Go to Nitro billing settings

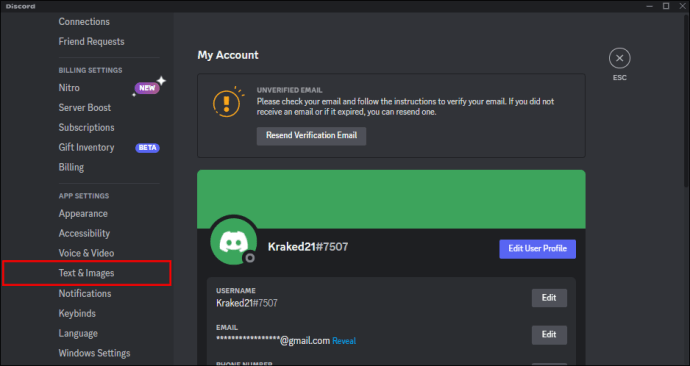click(69, 88)
